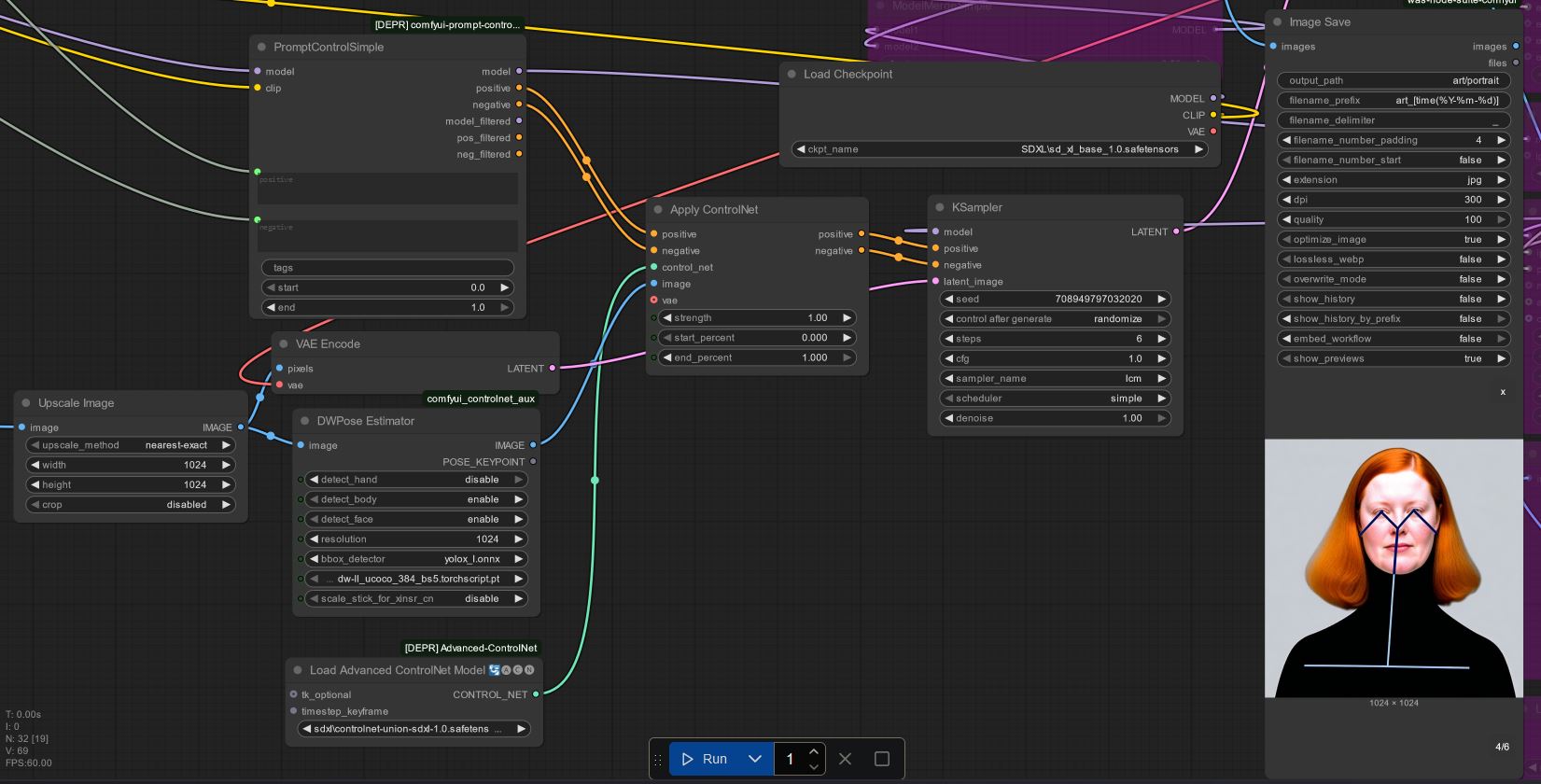Toggle overwrite_mode in Image Save

1393,279
